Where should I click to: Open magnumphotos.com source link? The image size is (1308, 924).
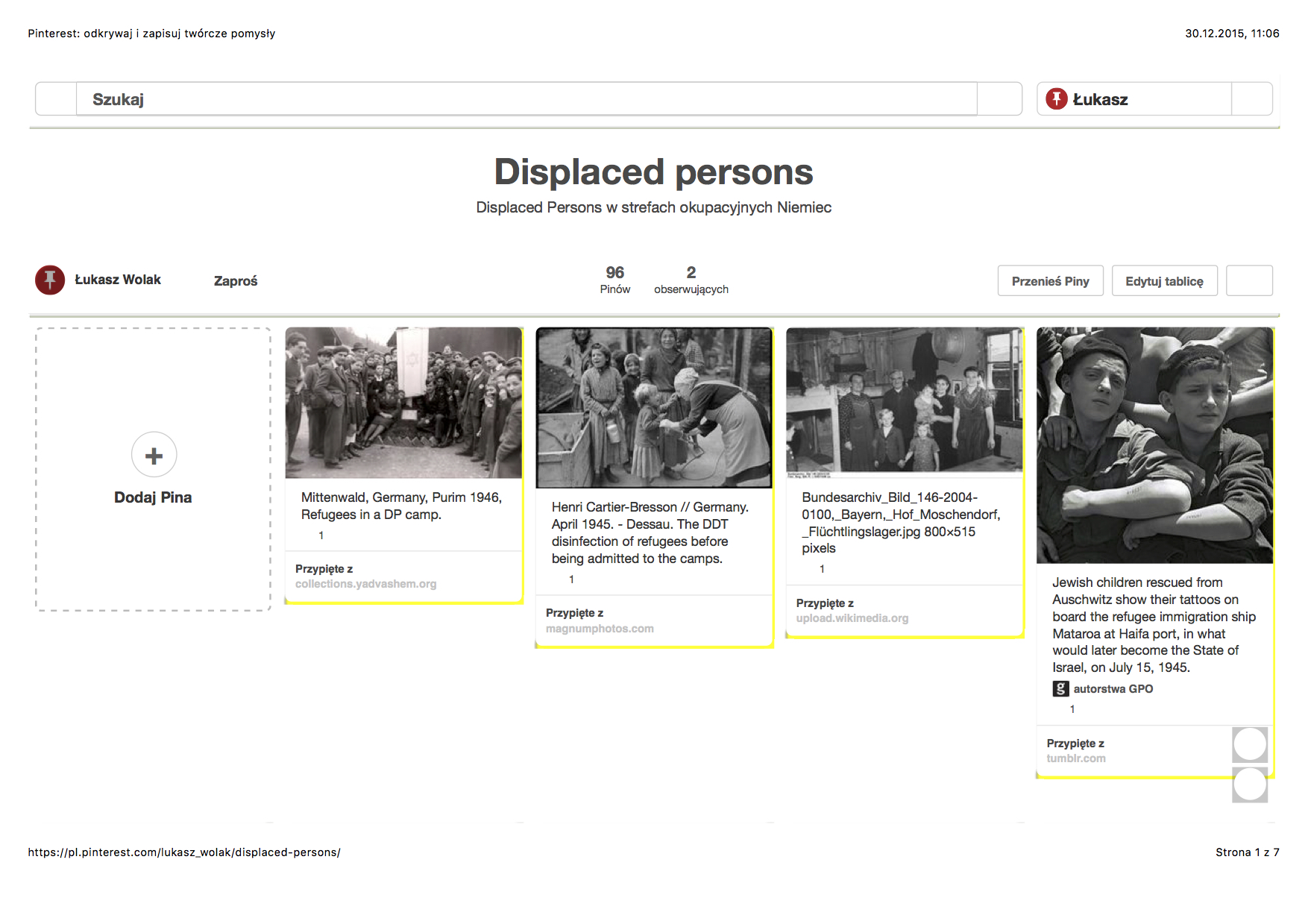600,629
